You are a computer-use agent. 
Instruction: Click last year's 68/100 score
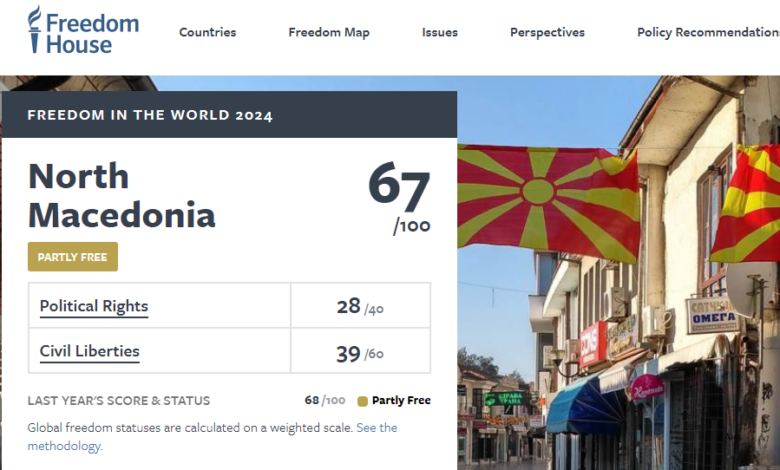pyautogui.click(x=325, y=401)
